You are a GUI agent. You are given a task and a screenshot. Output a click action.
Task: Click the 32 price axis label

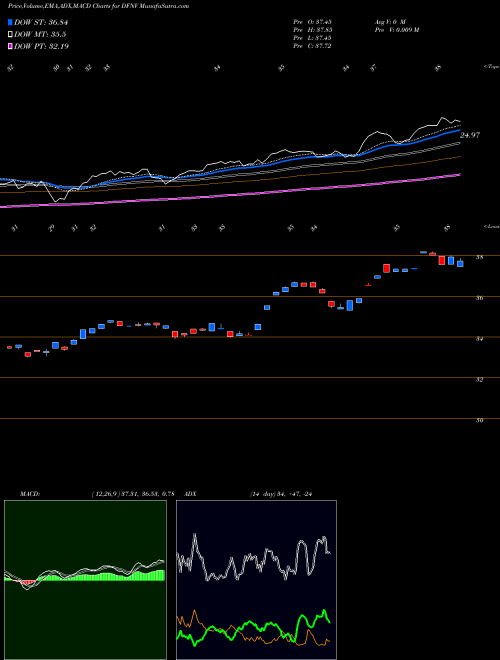coord(479,379)
